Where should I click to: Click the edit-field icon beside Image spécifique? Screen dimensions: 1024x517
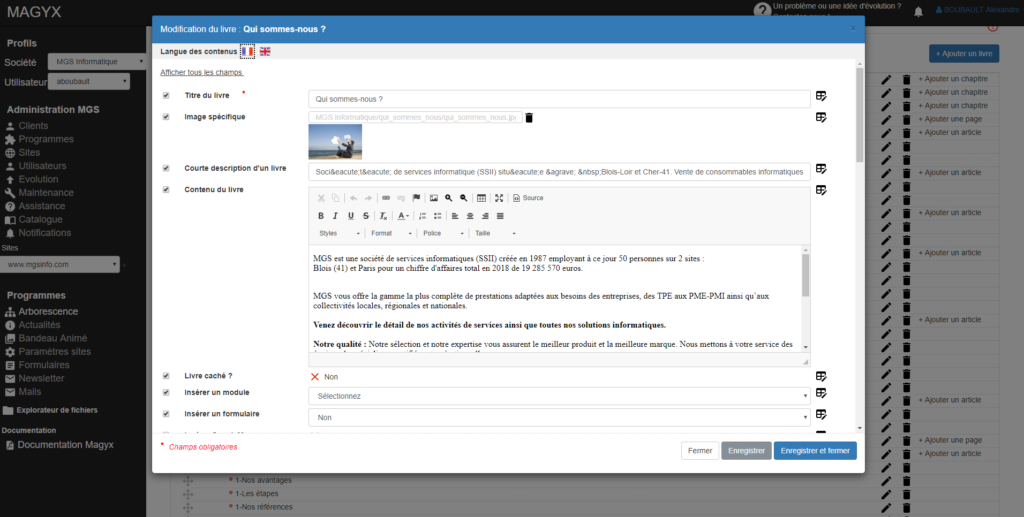pyautogui.click(x=821, y=118)
